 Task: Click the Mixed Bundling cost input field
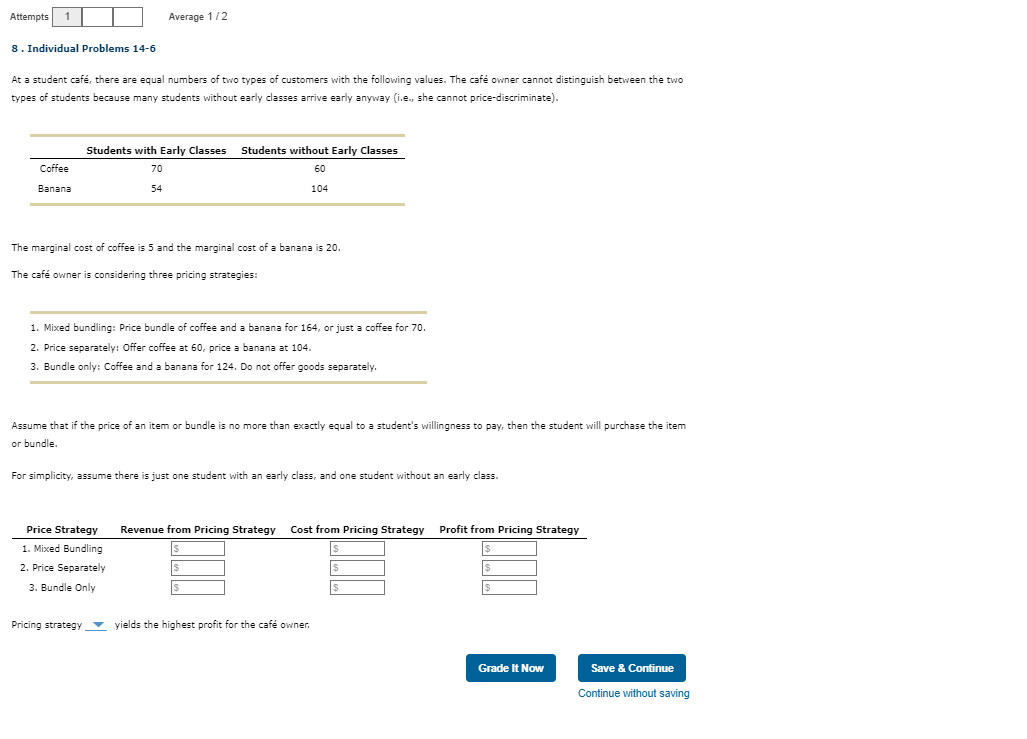pyautogui.click(x=357, y=547)
